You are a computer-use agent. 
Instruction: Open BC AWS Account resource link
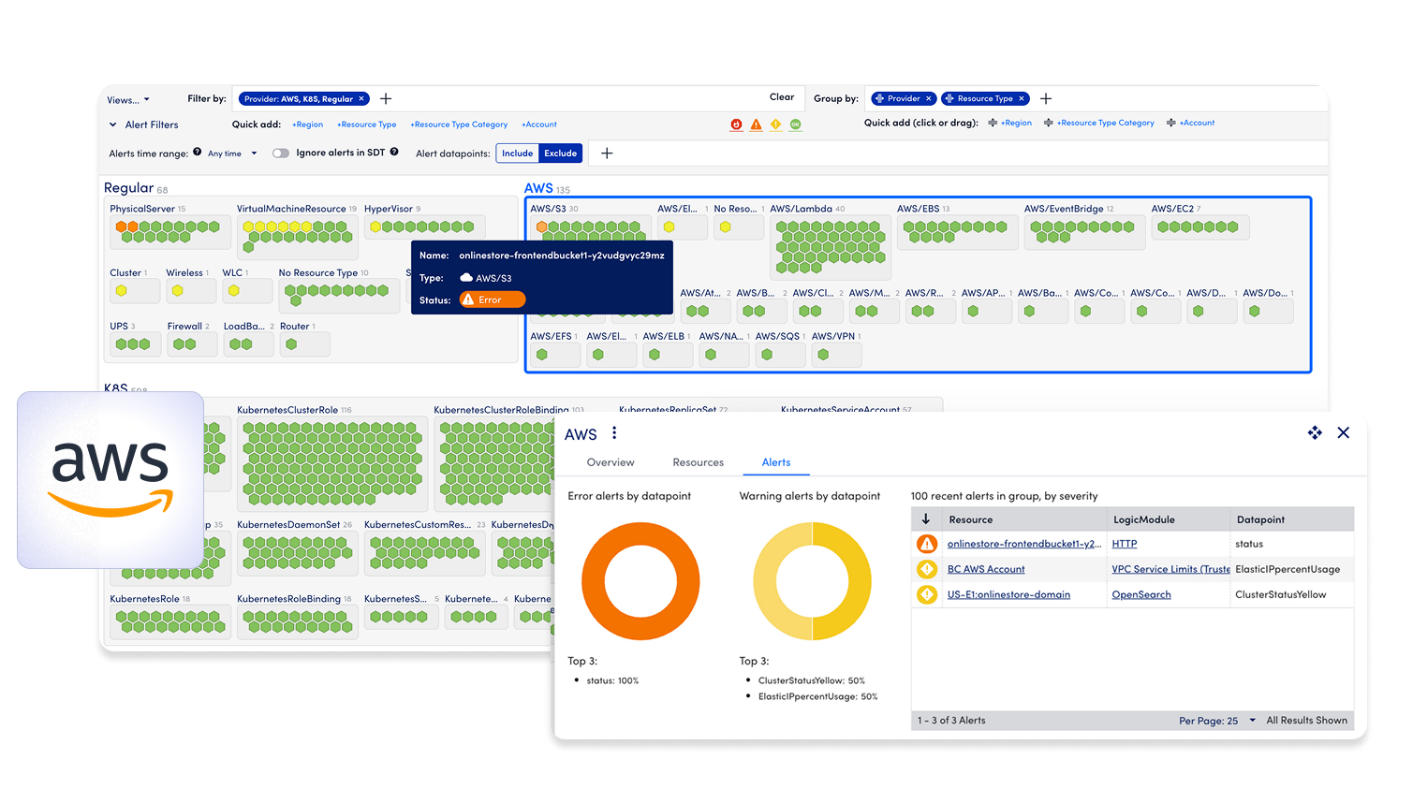click(986, 569)
